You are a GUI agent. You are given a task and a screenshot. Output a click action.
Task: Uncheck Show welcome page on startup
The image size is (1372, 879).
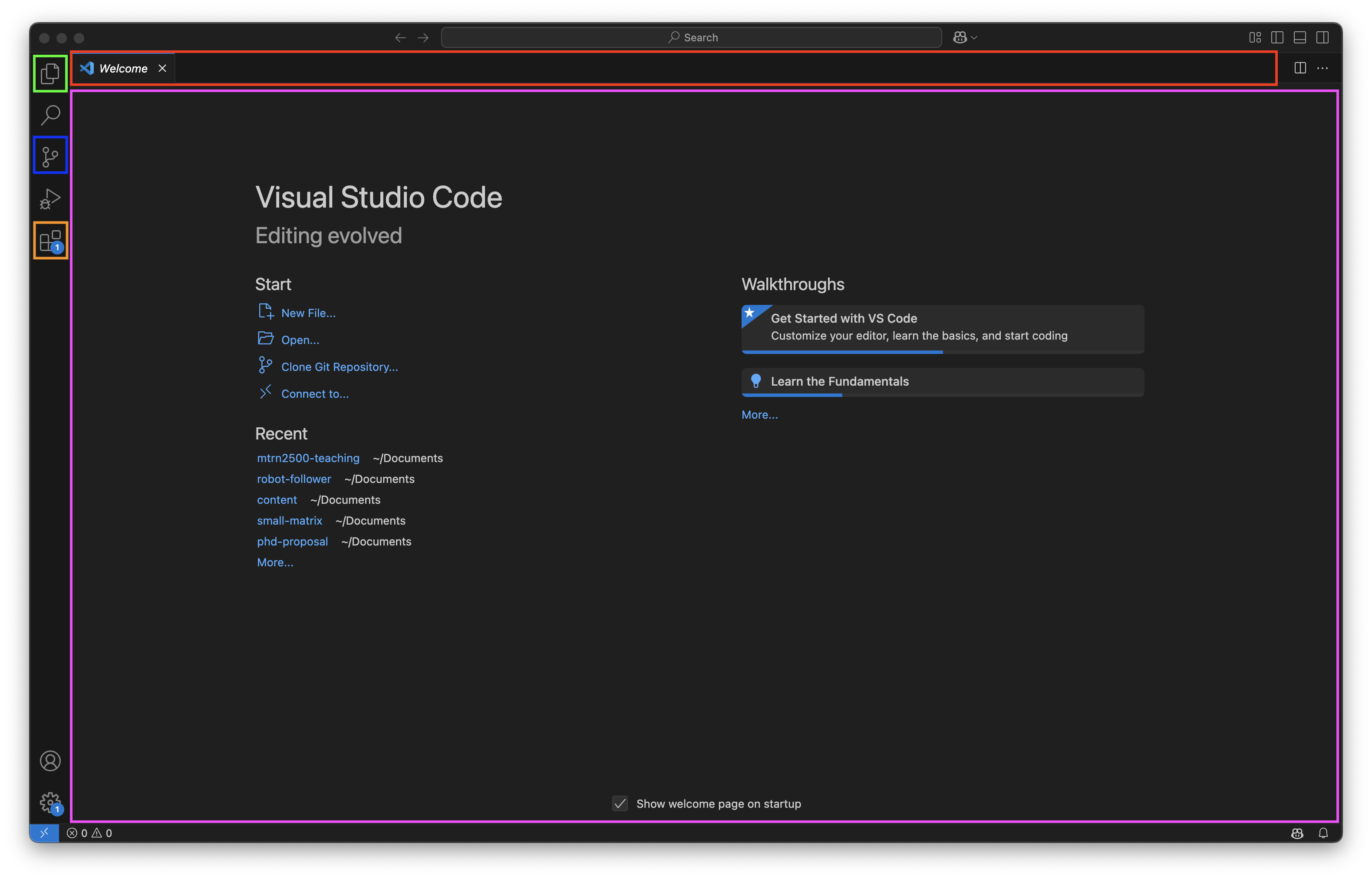tap(620, 804)
